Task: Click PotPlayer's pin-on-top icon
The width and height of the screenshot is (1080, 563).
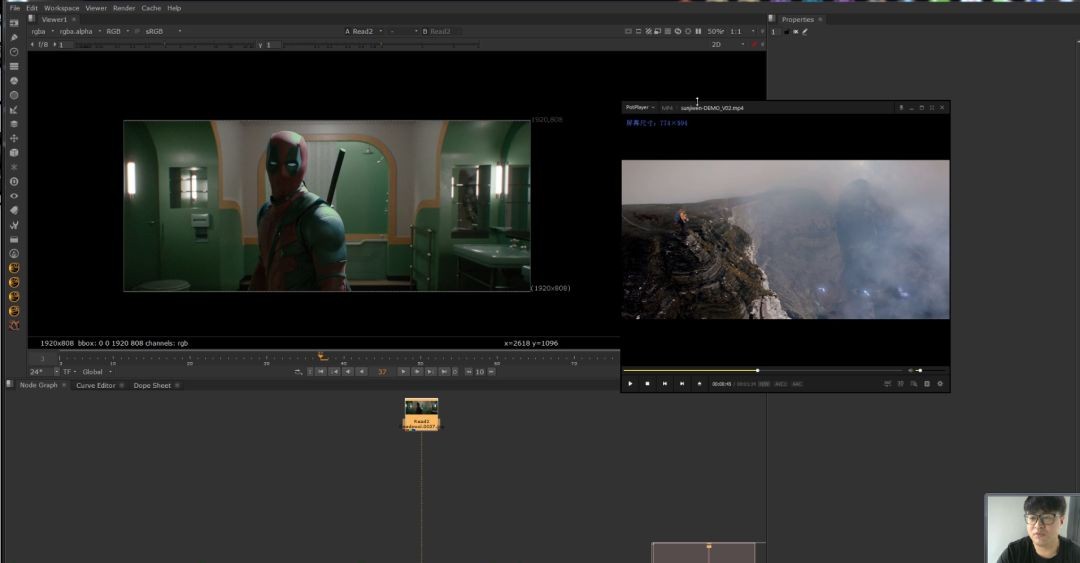Action: pos(901,108)
